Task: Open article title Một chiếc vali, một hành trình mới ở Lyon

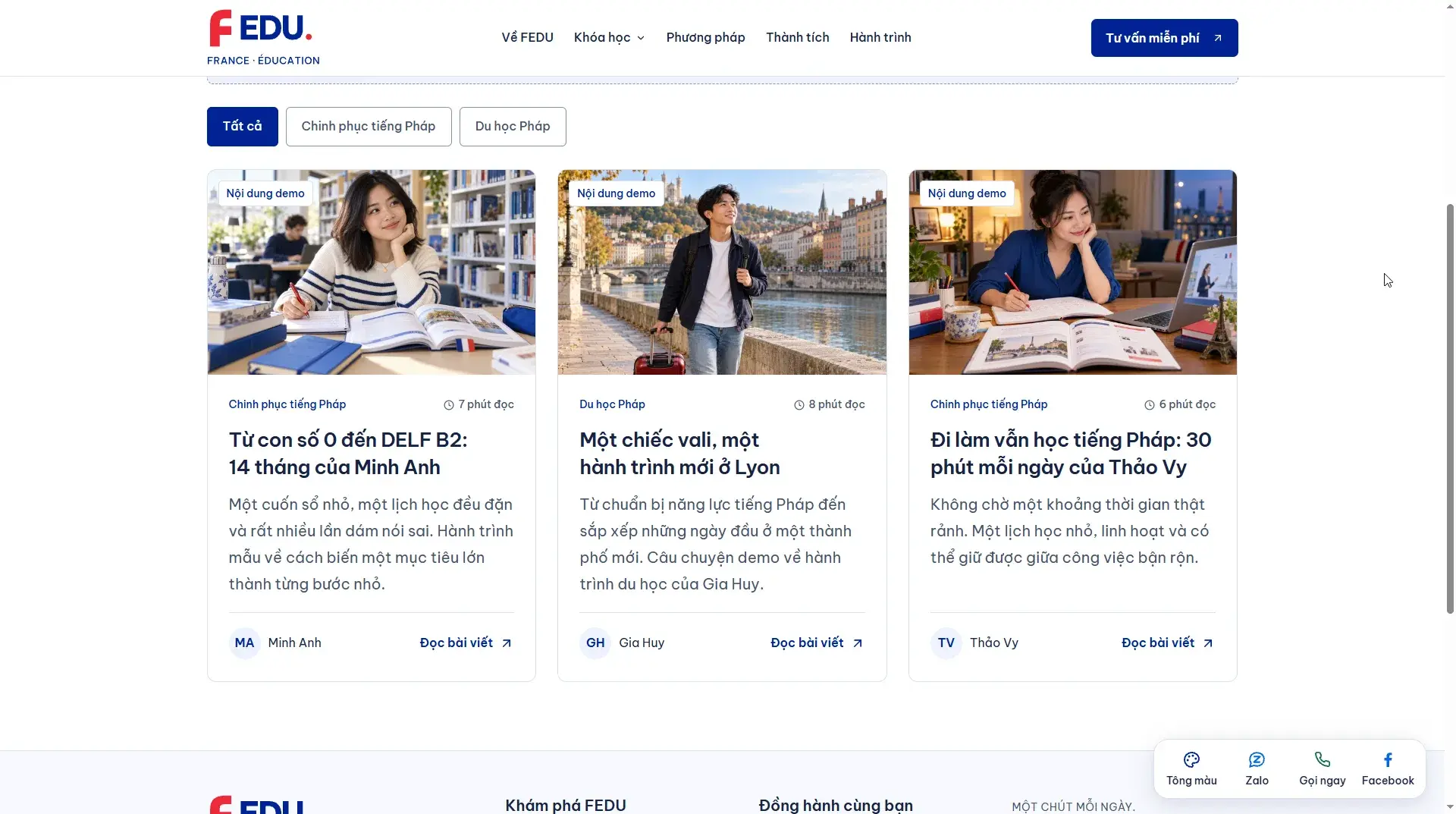Action: click(679, 454)
